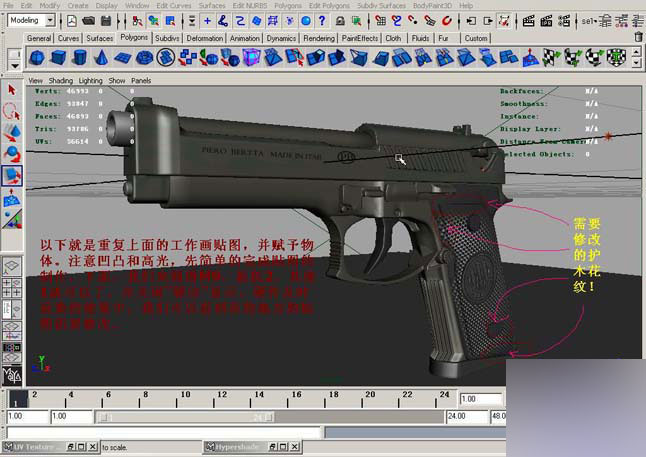Create a polygon sphere from shelf
Viewport: 646px width, 457px height.
pyautogui.click(x=37, y=58)
